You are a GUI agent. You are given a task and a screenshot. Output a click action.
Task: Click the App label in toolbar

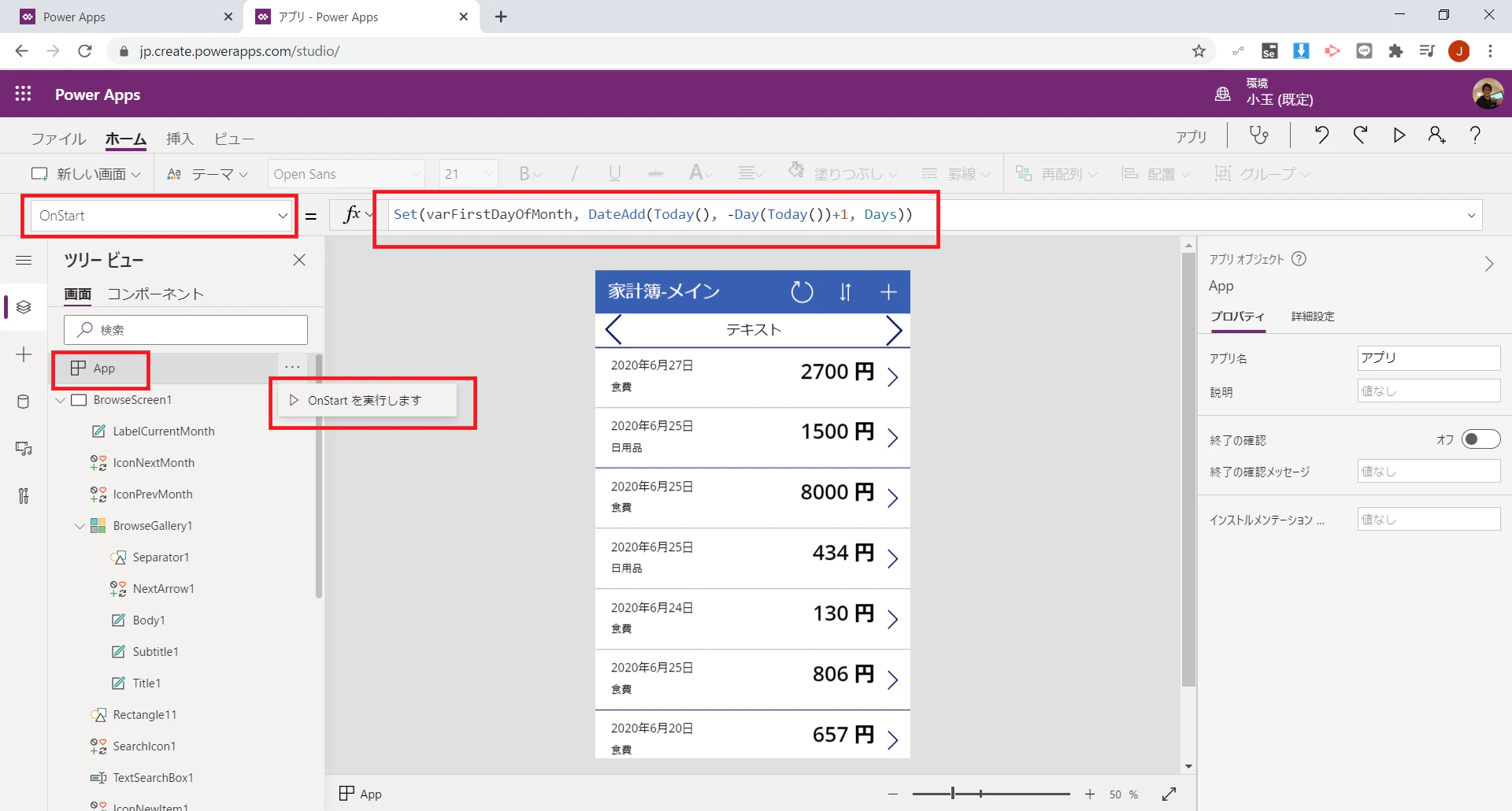[x=1191, y=136]
